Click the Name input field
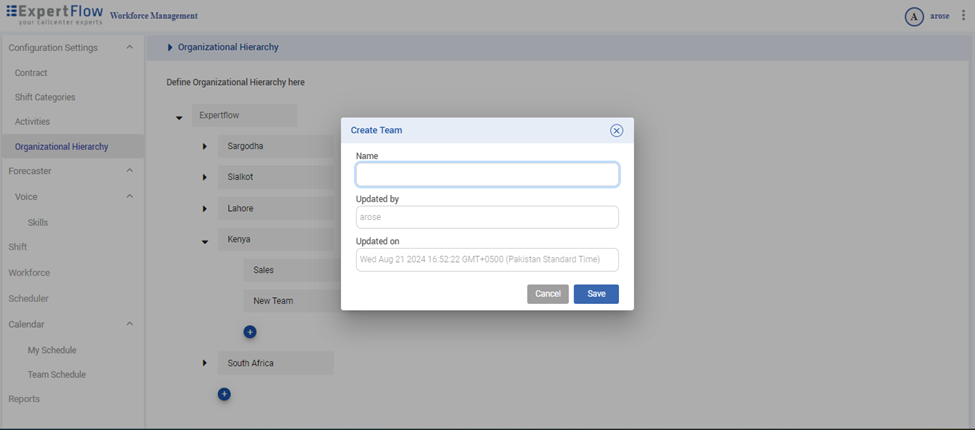 [487, 175]
